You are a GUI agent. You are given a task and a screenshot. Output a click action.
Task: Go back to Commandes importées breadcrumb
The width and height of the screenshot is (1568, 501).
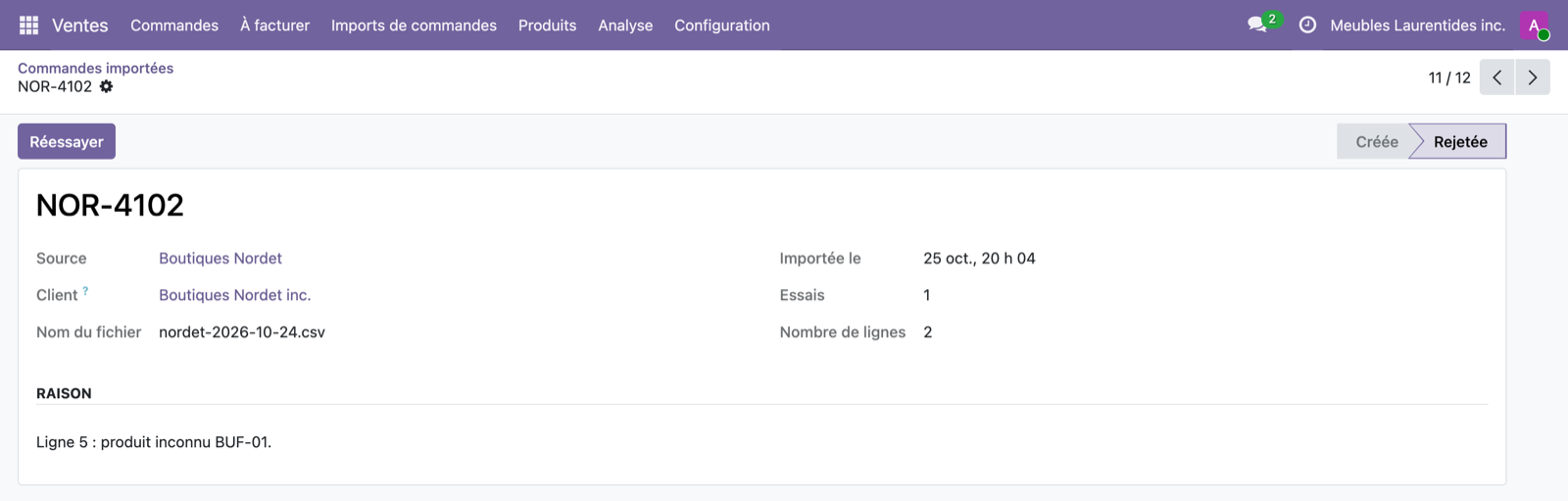click(x=95, y=68)
